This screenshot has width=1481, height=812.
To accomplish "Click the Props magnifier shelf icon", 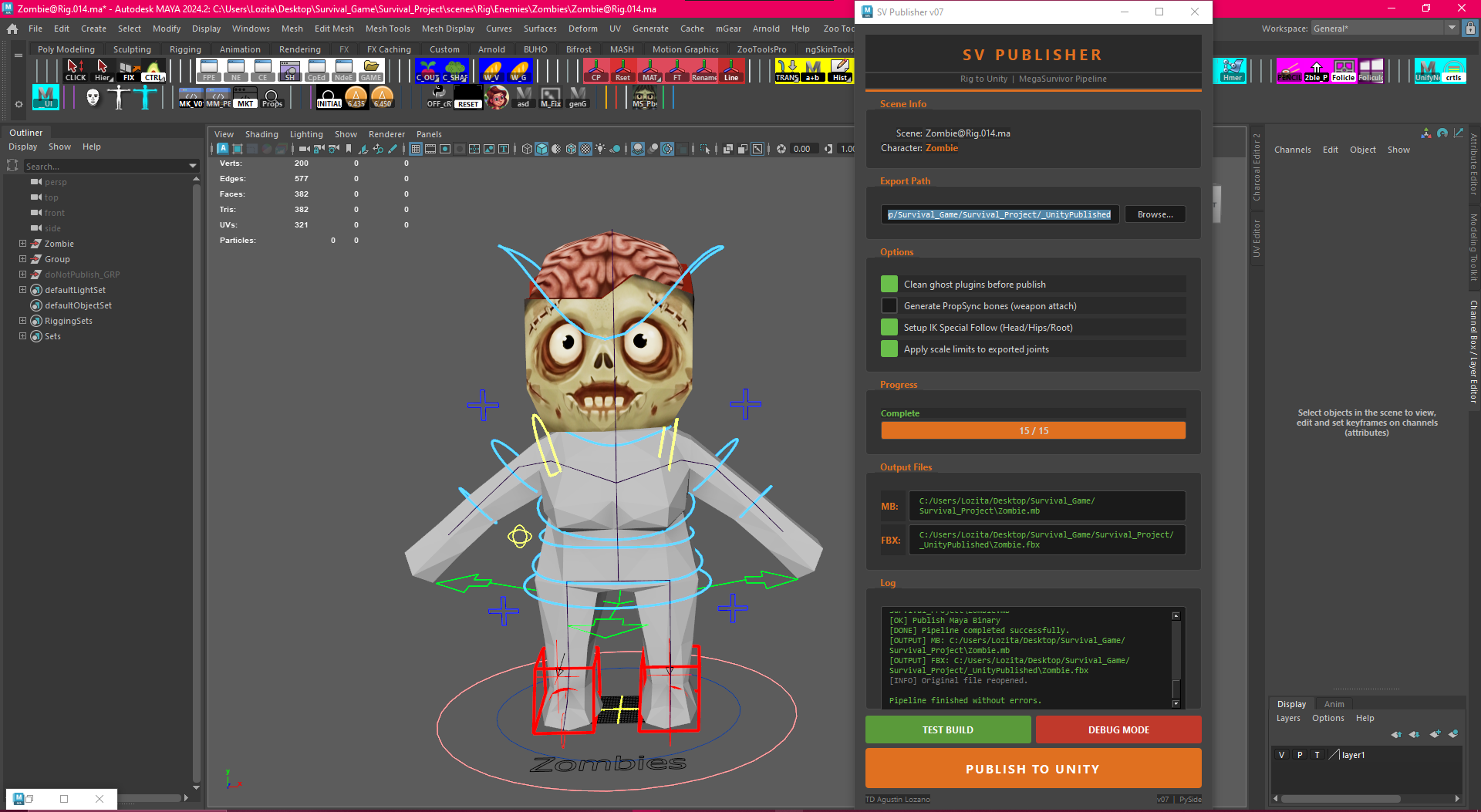I will pos(272,98).
